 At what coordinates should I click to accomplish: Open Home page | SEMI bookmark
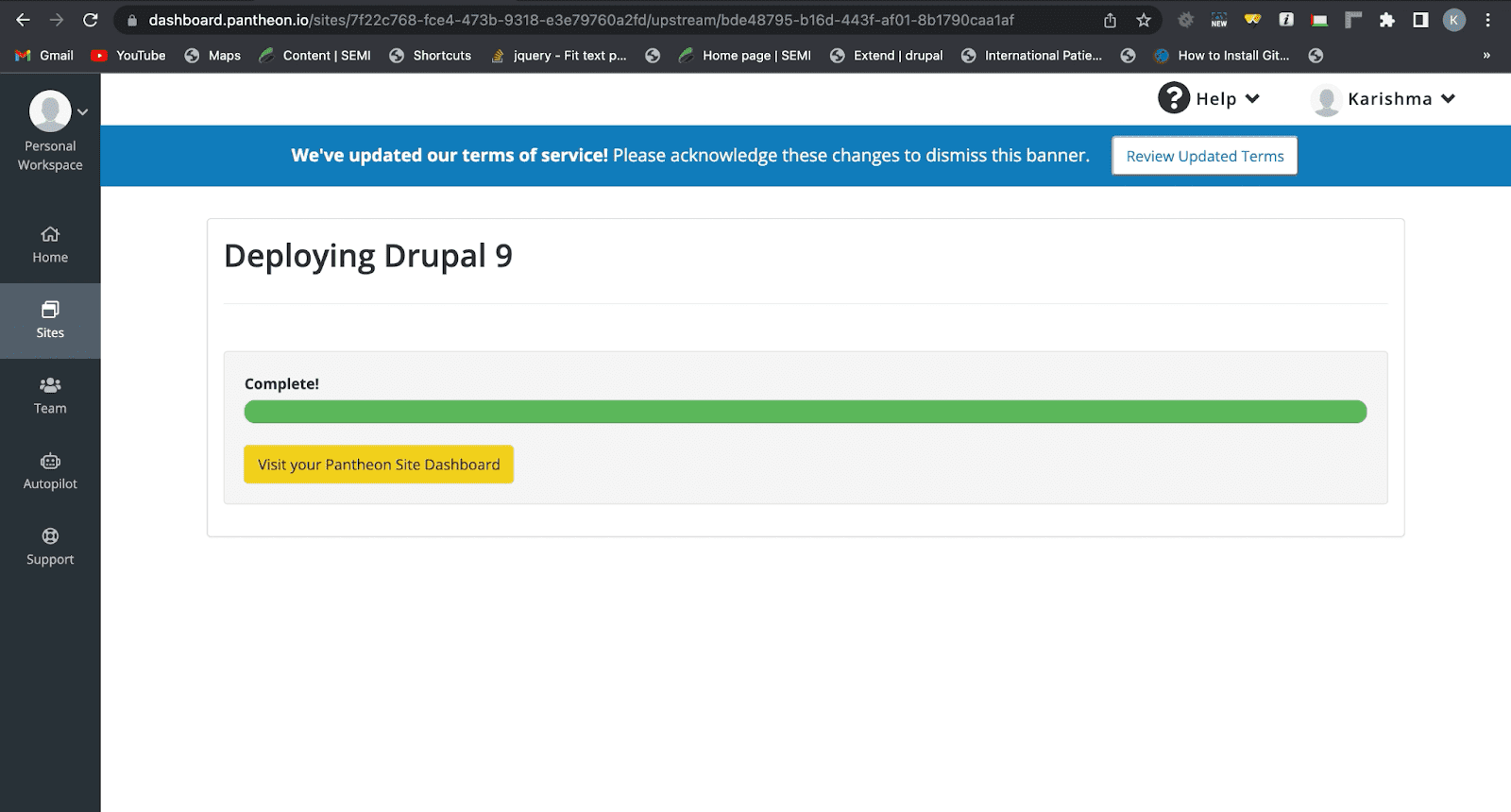coord(745,56)
